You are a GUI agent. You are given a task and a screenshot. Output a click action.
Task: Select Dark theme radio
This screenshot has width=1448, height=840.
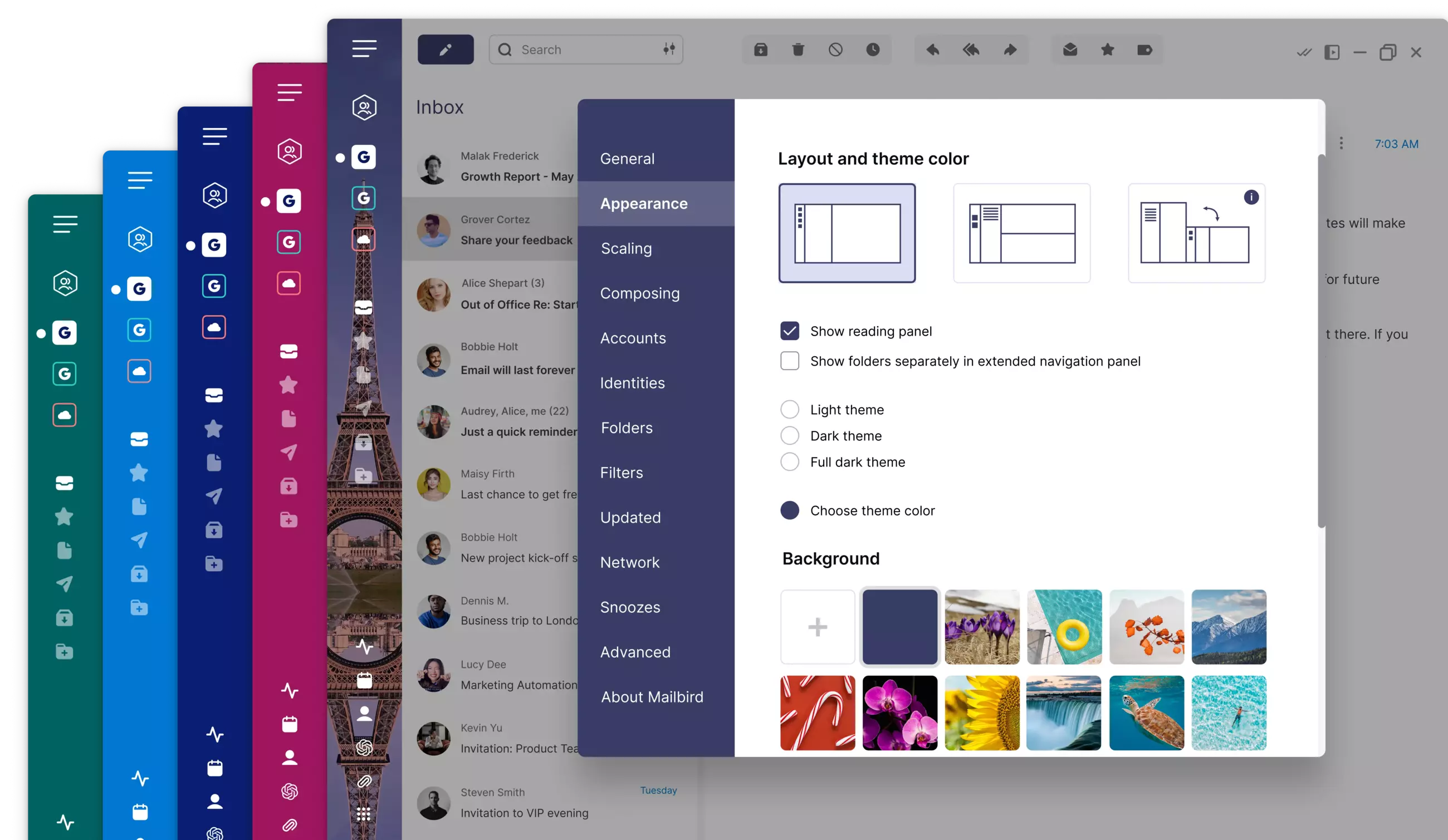click(x=790, y=436)
